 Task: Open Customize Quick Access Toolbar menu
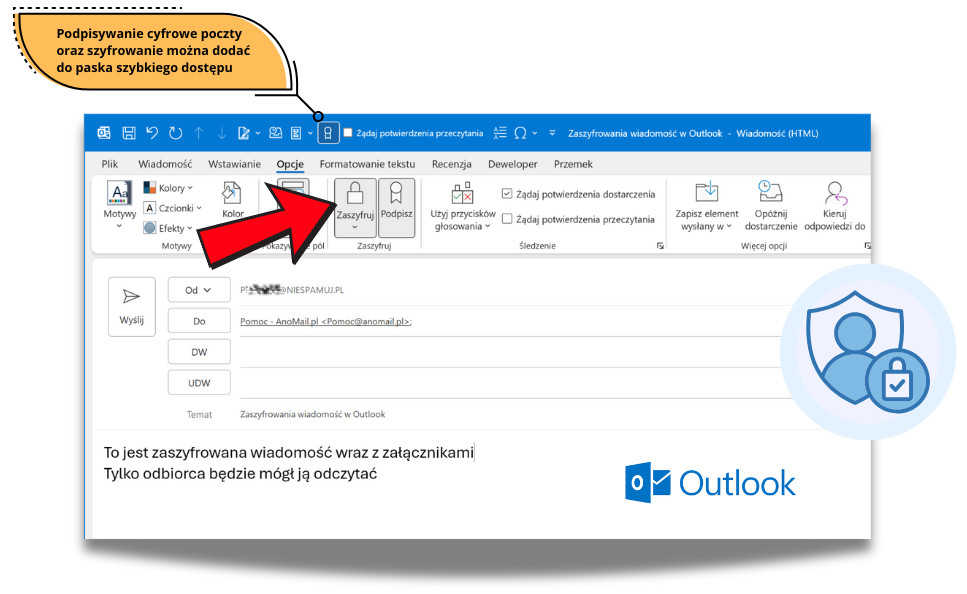point(552,133)
